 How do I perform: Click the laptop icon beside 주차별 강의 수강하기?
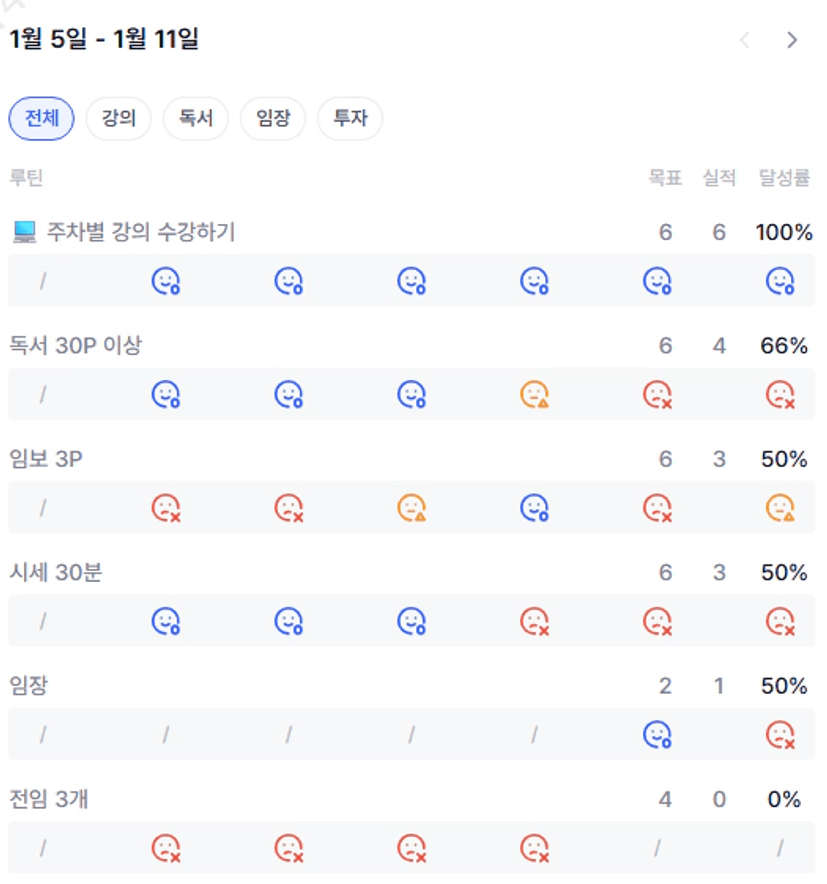pos(24,233)
